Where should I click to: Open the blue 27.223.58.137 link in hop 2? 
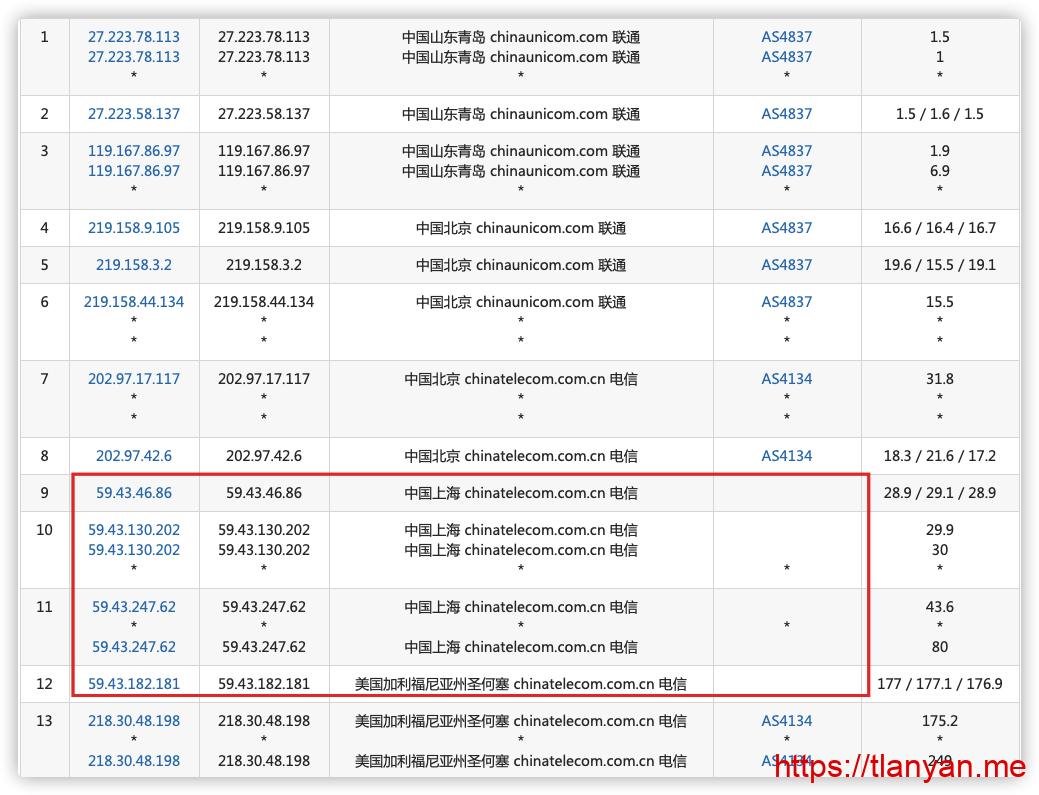coord(134,114)
